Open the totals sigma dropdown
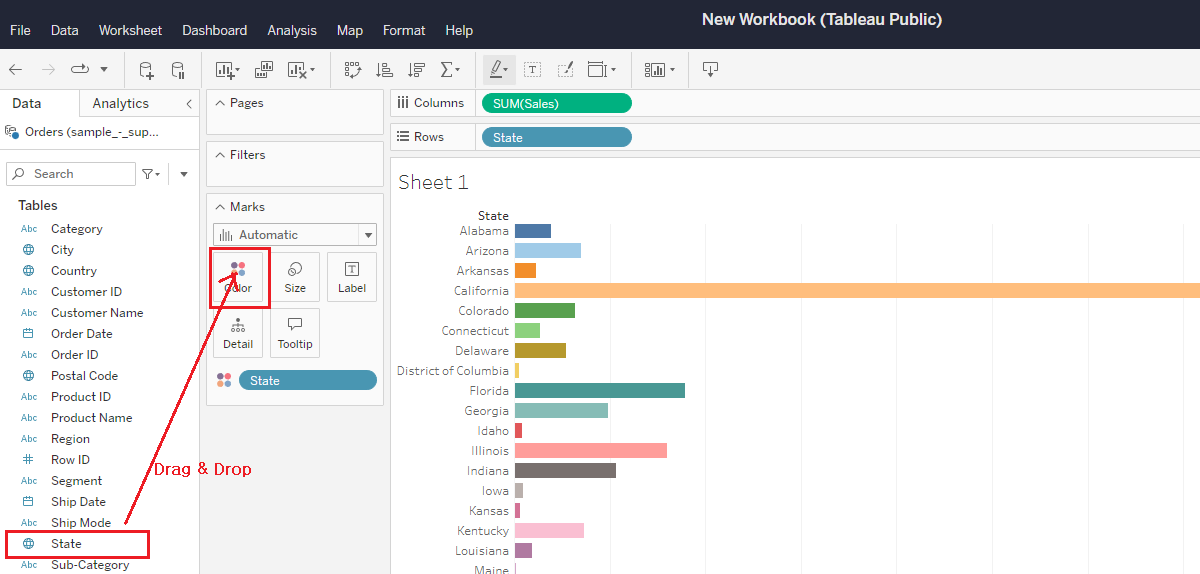Image resolution: width=1200 pixels, height=574 pixels. coord(450,70)
